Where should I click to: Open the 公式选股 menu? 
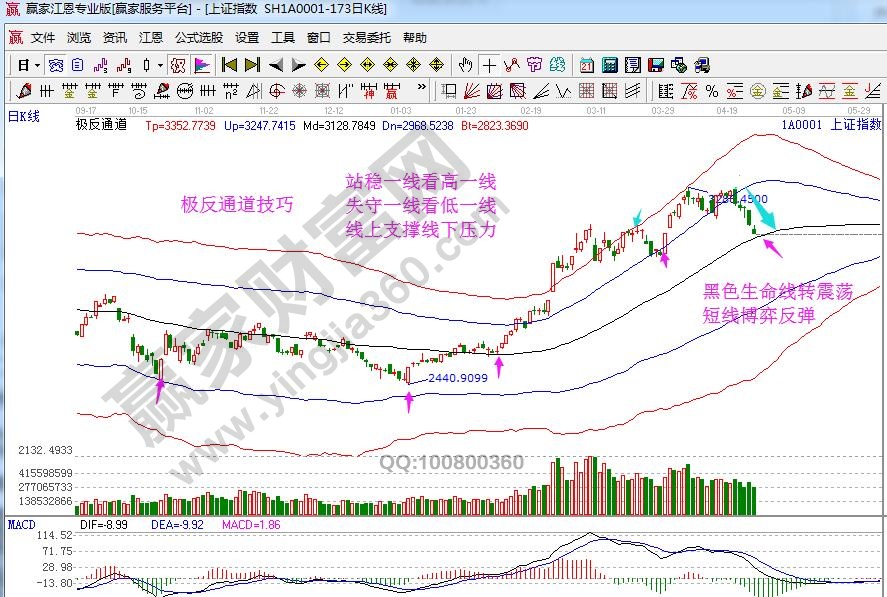coord(199,38)
